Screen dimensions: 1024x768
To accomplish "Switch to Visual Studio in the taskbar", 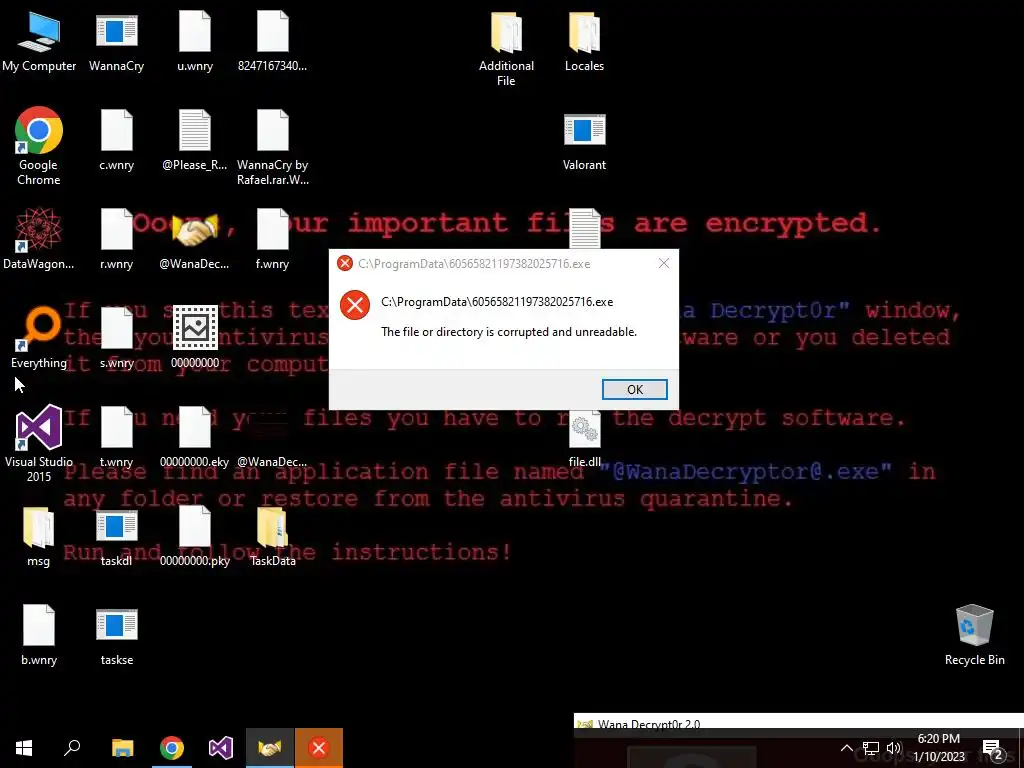I will pos(221,748).
